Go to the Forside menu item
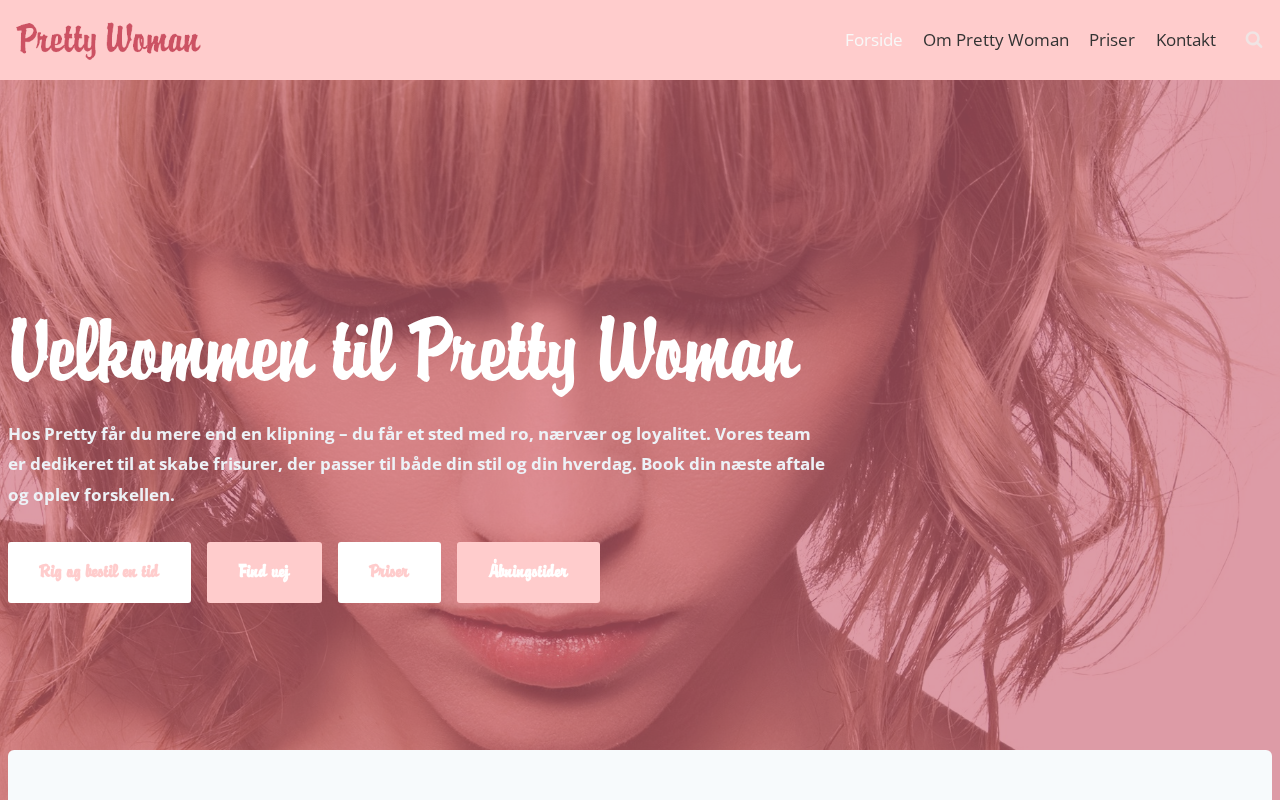The image size is (1280, 800). pos(873,40)
